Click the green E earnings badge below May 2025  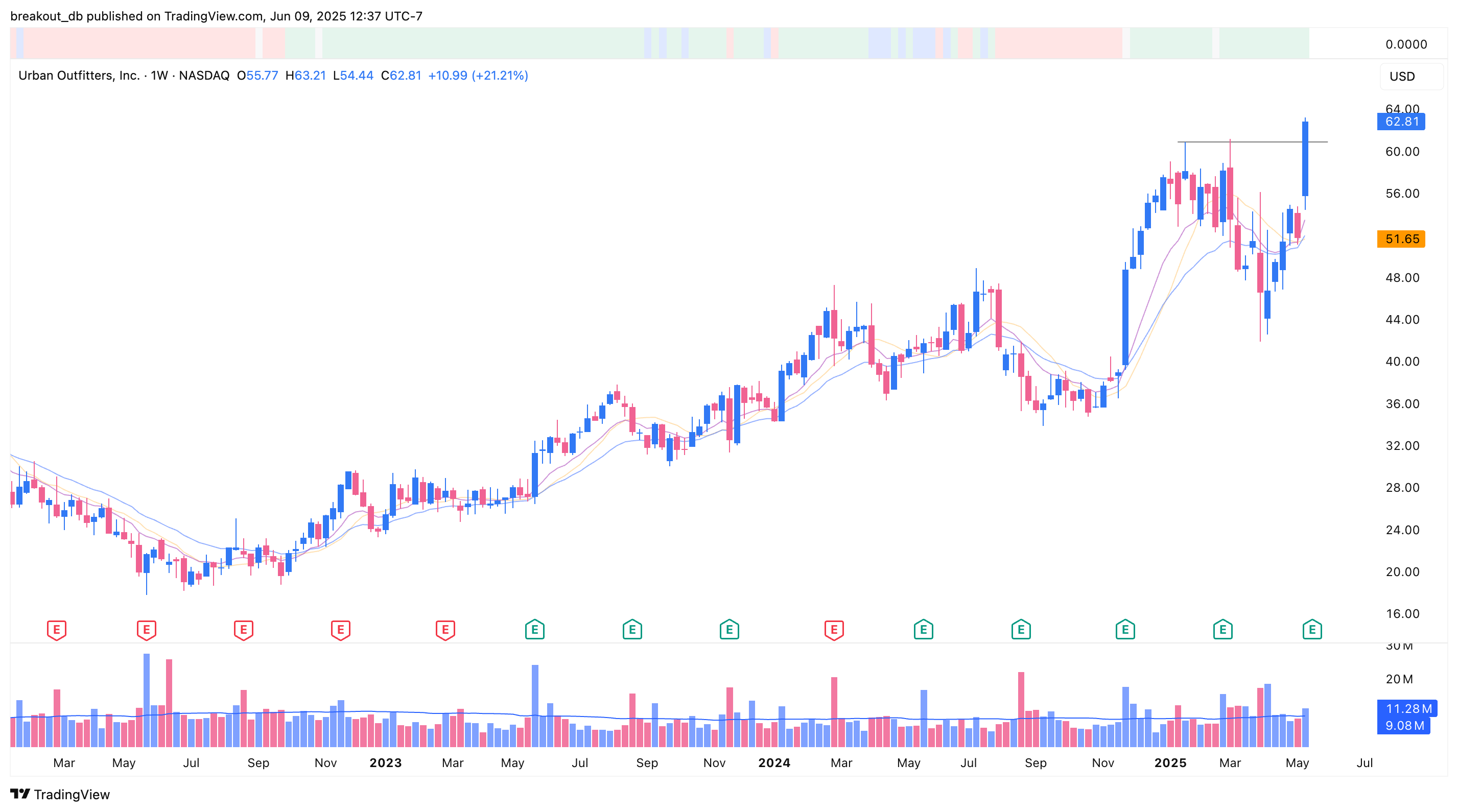pyautogui.click(x=1312, y=629)
